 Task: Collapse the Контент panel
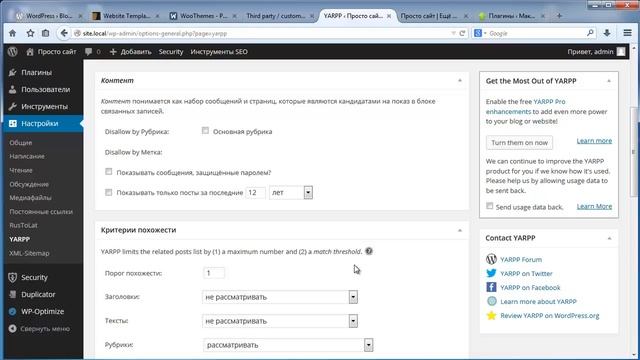460,80
